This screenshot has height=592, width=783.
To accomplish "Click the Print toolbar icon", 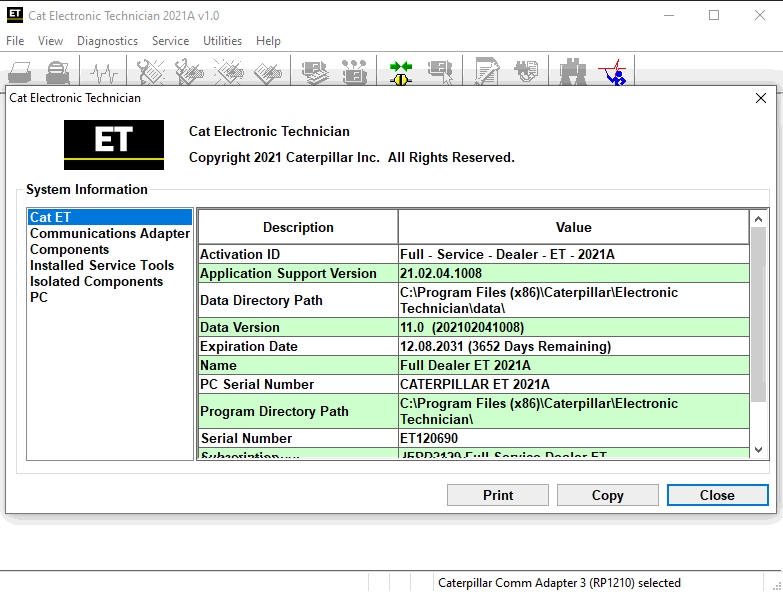I will 20,72.
